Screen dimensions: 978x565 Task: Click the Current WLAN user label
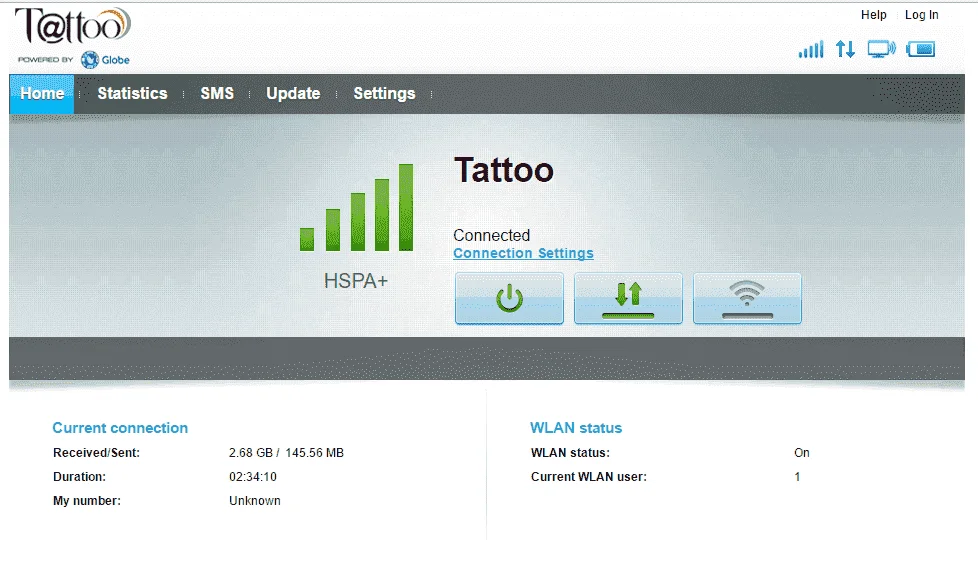[589, 476]
